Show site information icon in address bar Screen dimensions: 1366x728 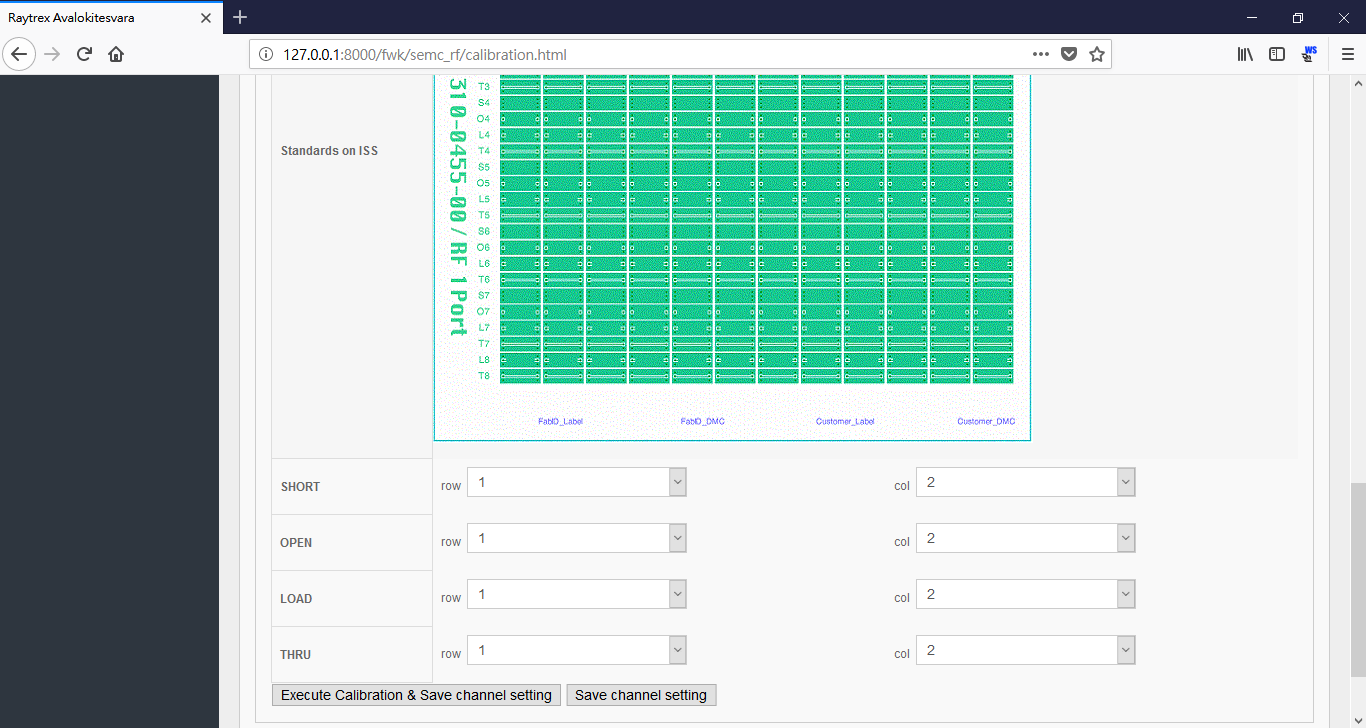pyautogui.click(x=266, y=55)
